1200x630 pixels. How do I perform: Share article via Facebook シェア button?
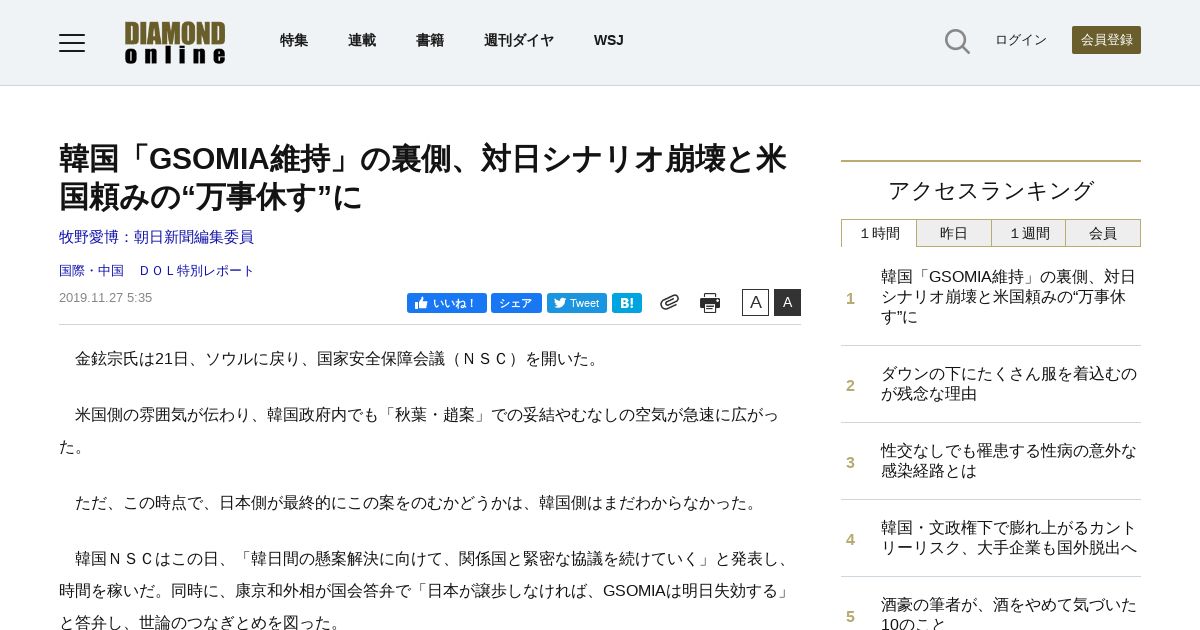coord(516,303)
